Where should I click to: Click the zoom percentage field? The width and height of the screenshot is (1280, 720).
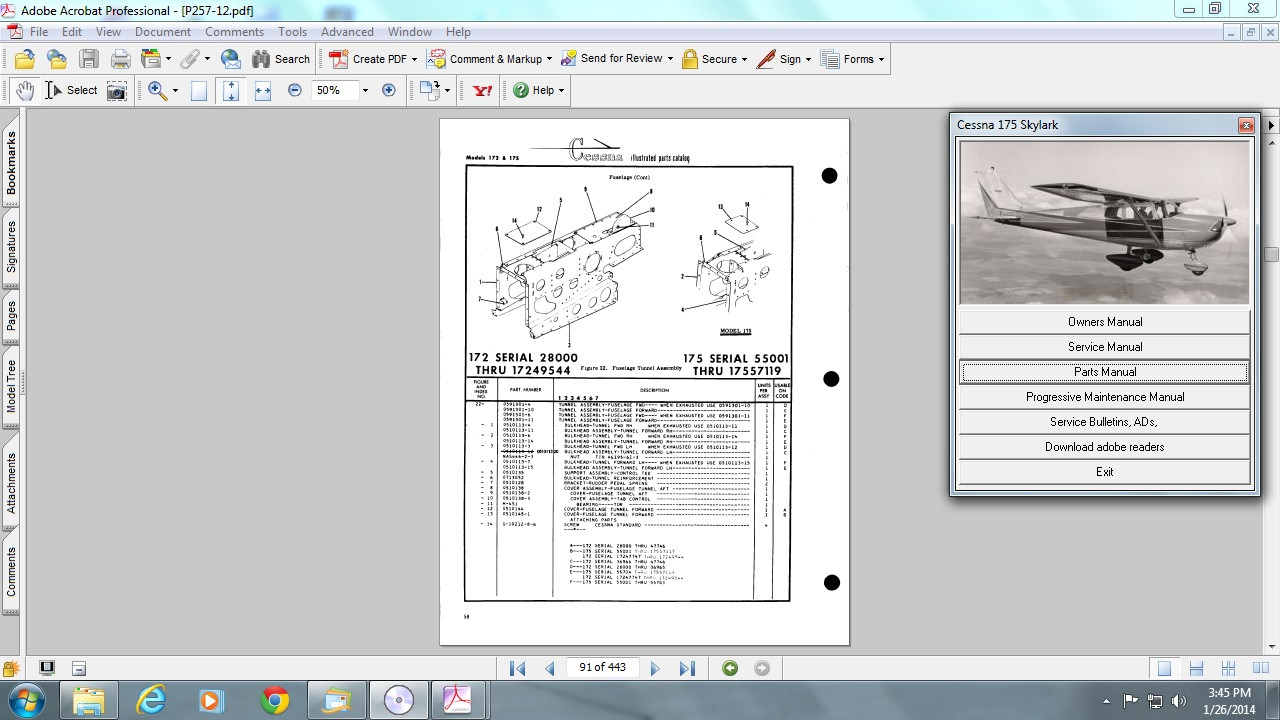[x=333, y=90]
